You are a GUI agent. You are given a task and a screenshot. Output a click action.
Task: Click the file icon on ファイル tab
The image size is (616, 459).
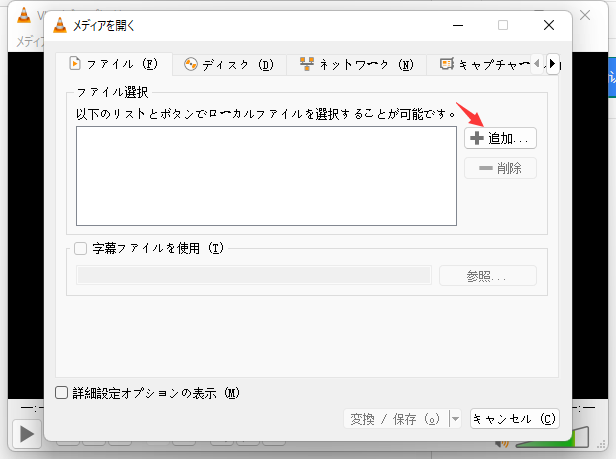[75, 63]
